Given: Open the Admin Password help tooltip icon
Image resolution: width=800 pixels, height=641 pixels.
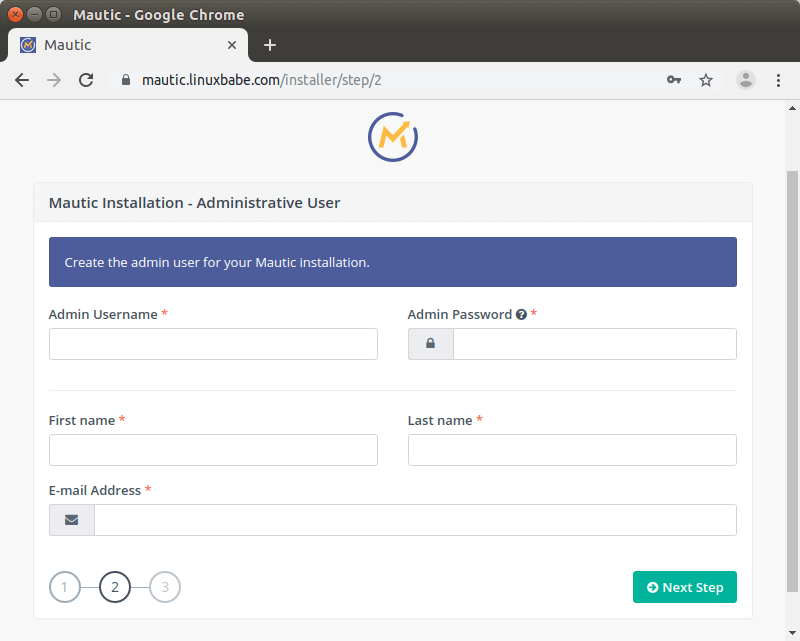Looking at the screenshot, I should pos(521,313).
